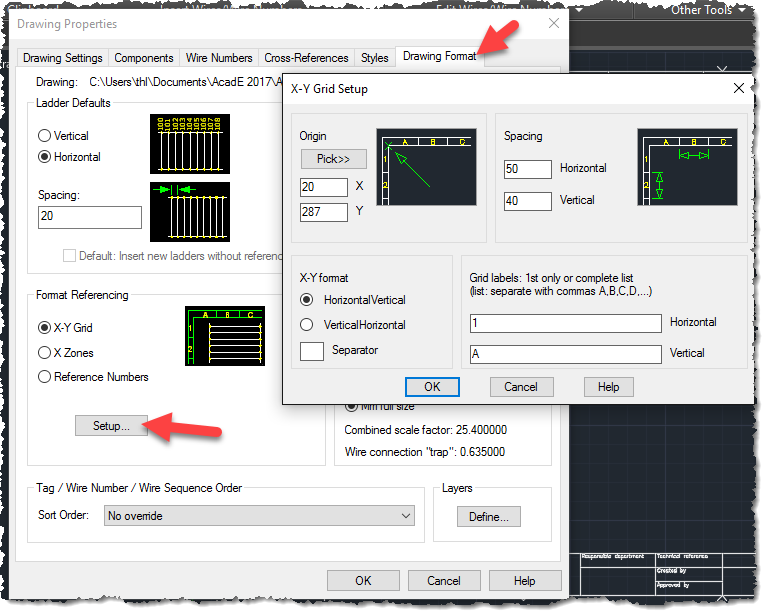Select X Zones format referencing
Image resolution: width=768 pixels, height=615 pixels.
tap(66, 353)
